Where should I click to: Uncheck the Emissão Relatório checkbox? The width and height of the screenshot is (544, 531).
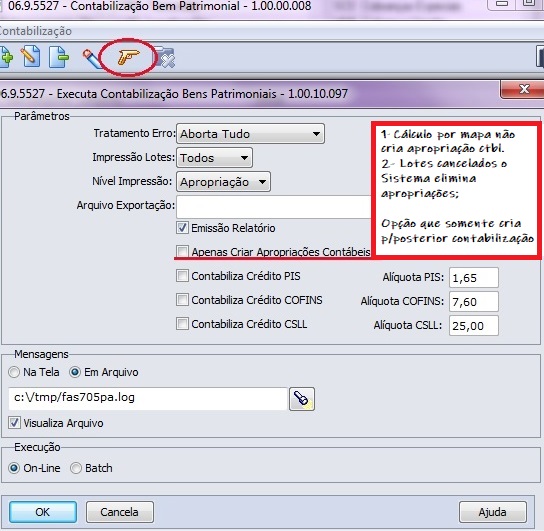182,228
